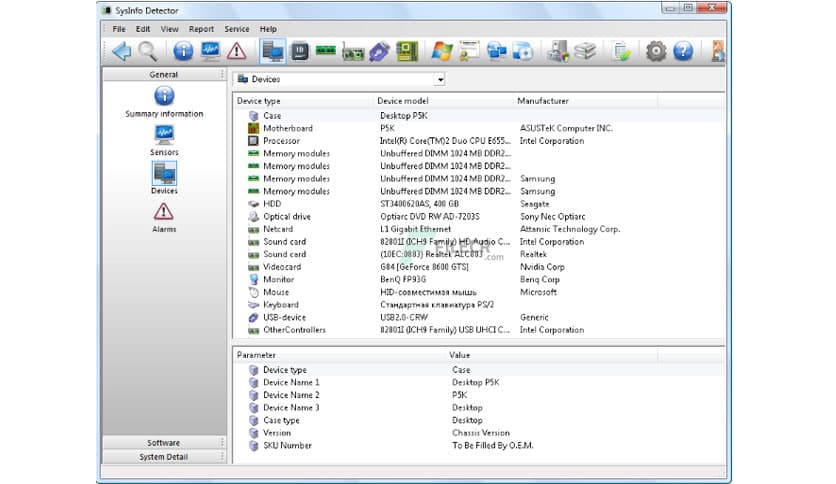The image size is (836, 484).
Task: Select the Processor device row
Action: coord(479,141)
